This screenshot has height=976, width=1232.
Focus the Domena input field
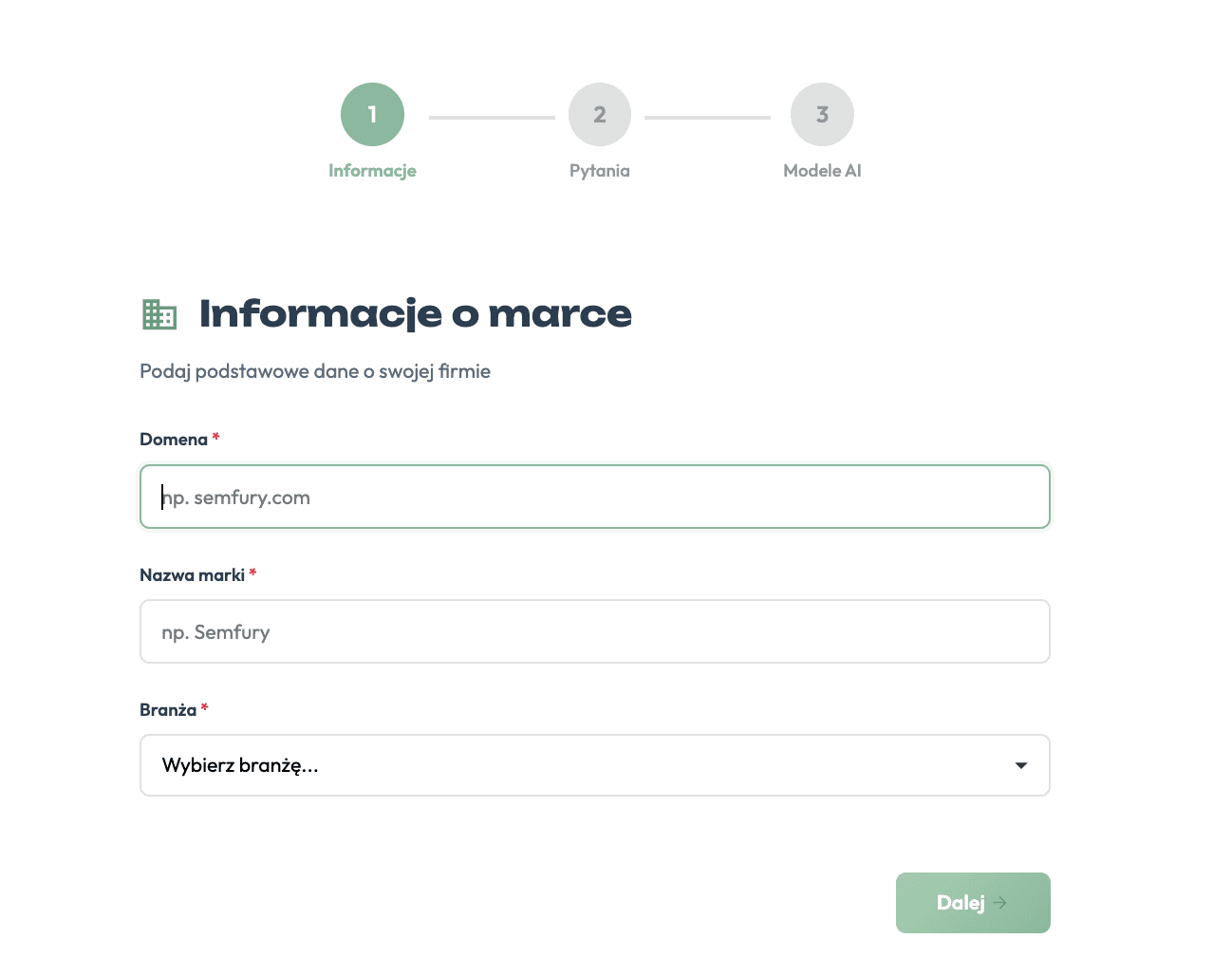click(595, 497)
